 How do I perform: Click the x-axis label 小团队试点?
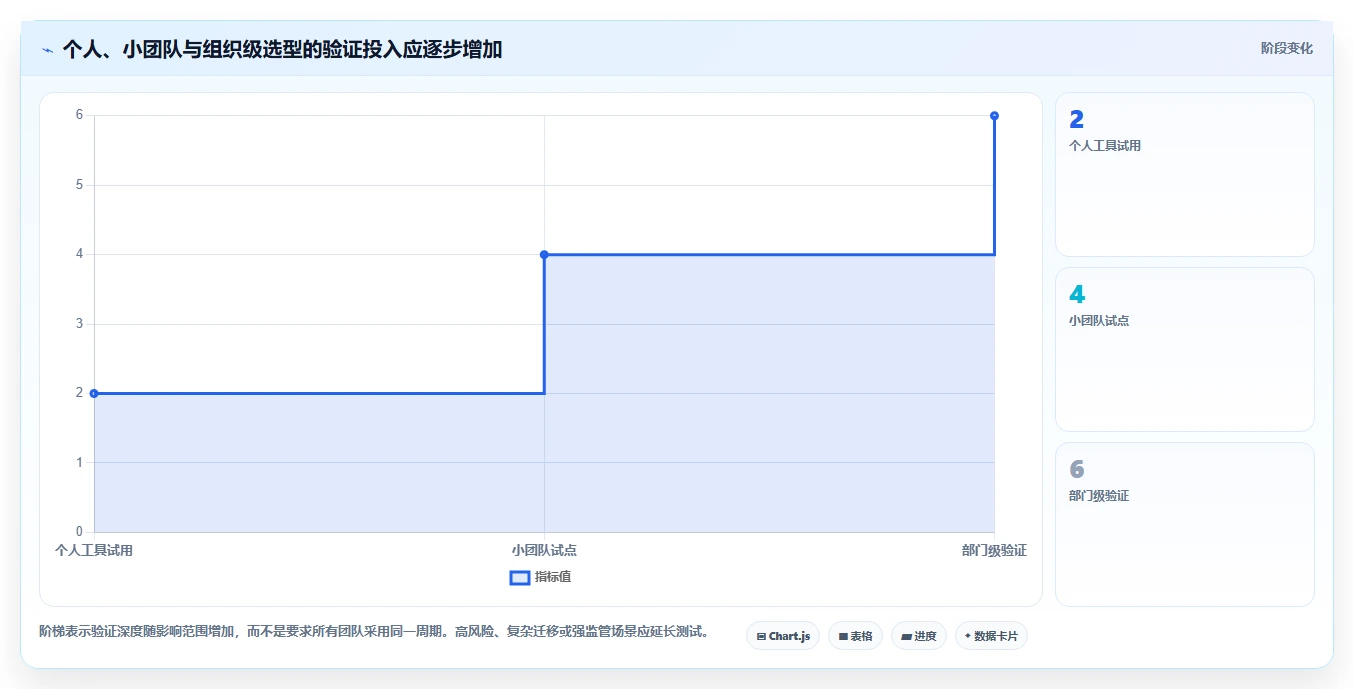[x=544, y=550]
